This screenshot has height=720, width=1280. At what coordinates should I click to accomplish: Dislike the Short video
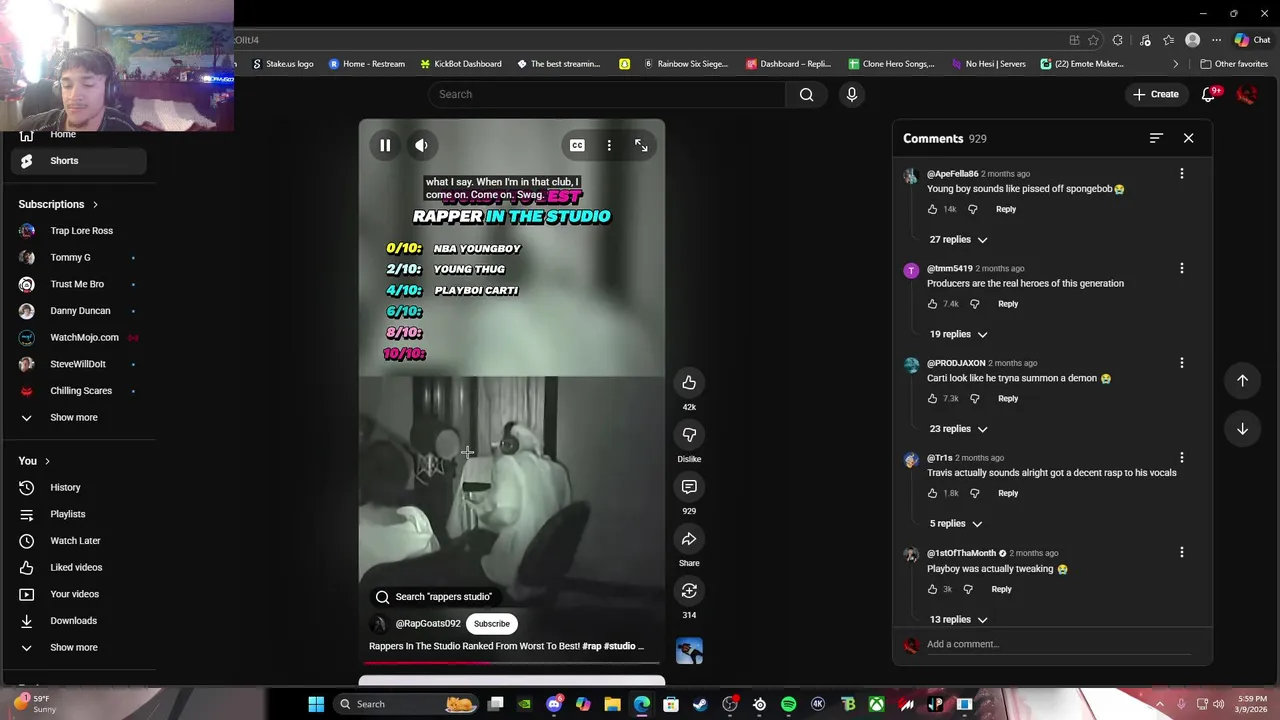click(689, 435)
